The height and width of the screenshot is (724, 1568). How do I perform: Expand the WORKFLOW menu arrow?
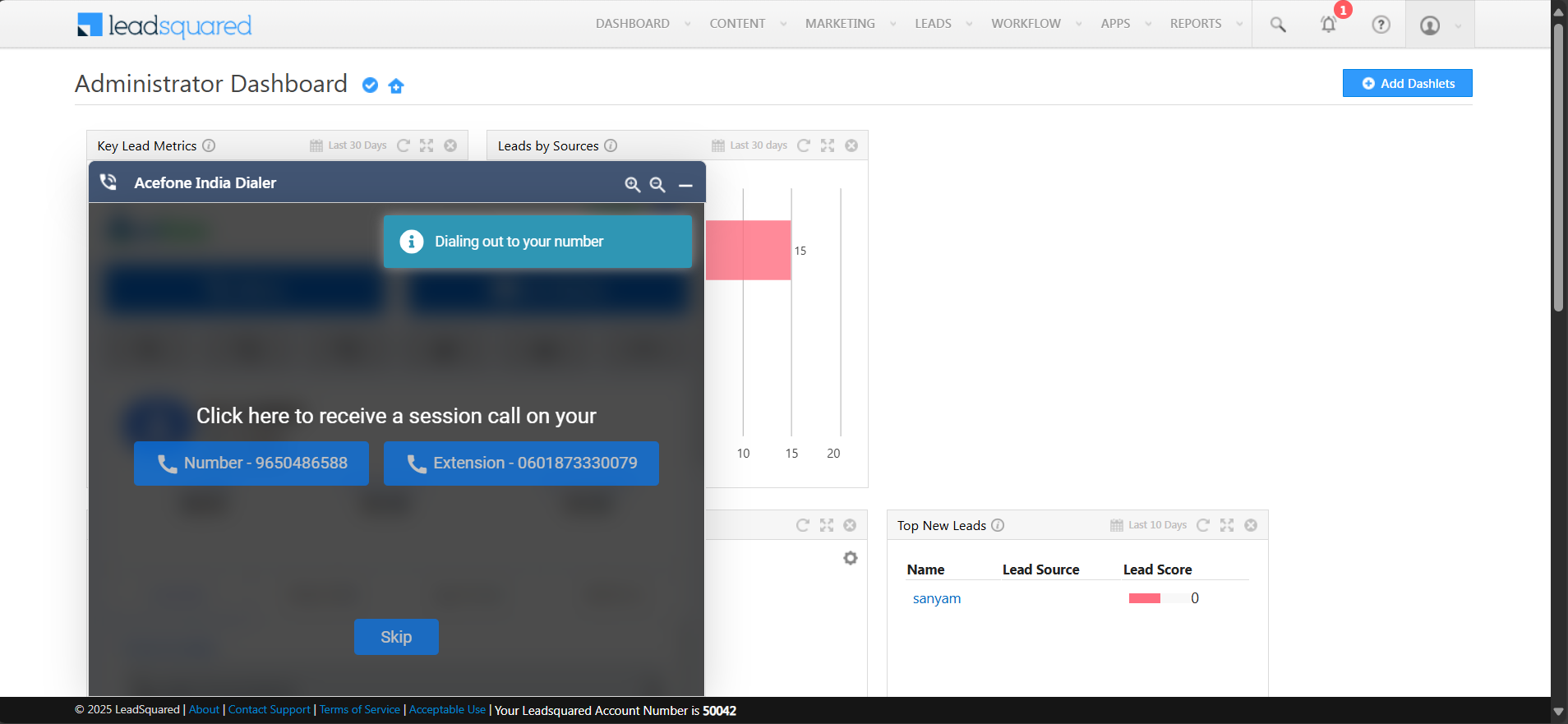pos(1079,24)
